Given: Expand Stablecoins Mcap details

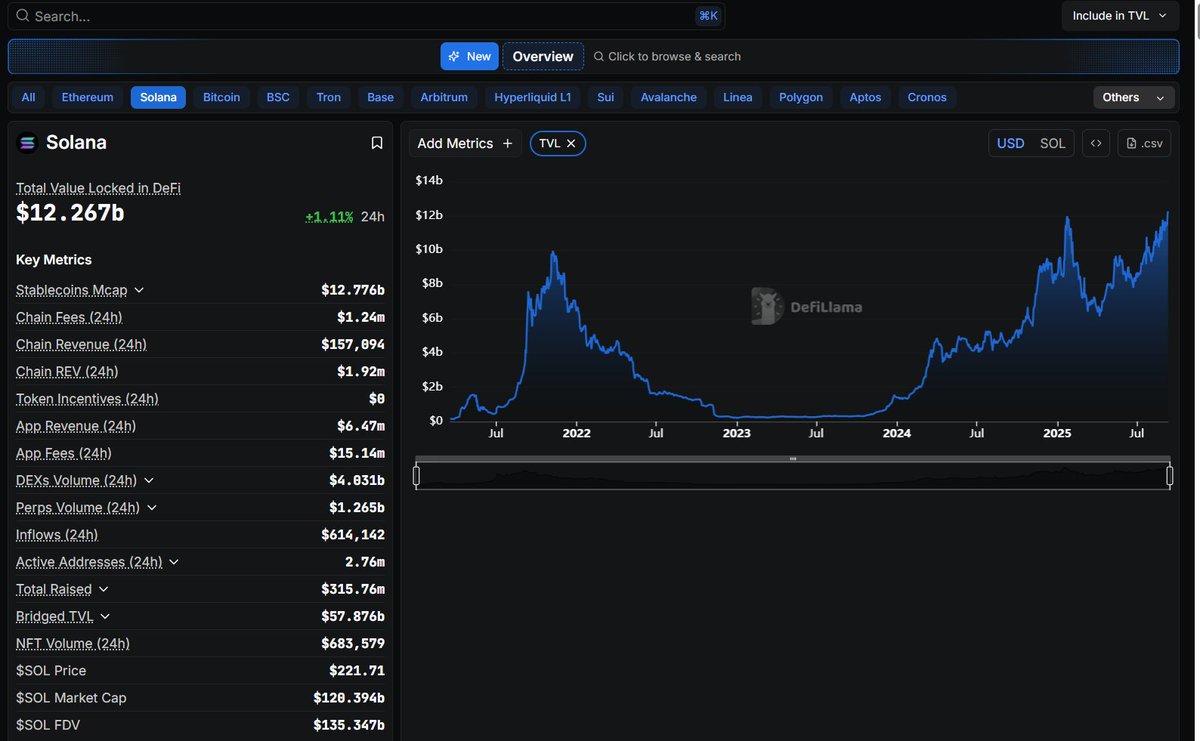Looking at the screenshot, I should point(139,290).
